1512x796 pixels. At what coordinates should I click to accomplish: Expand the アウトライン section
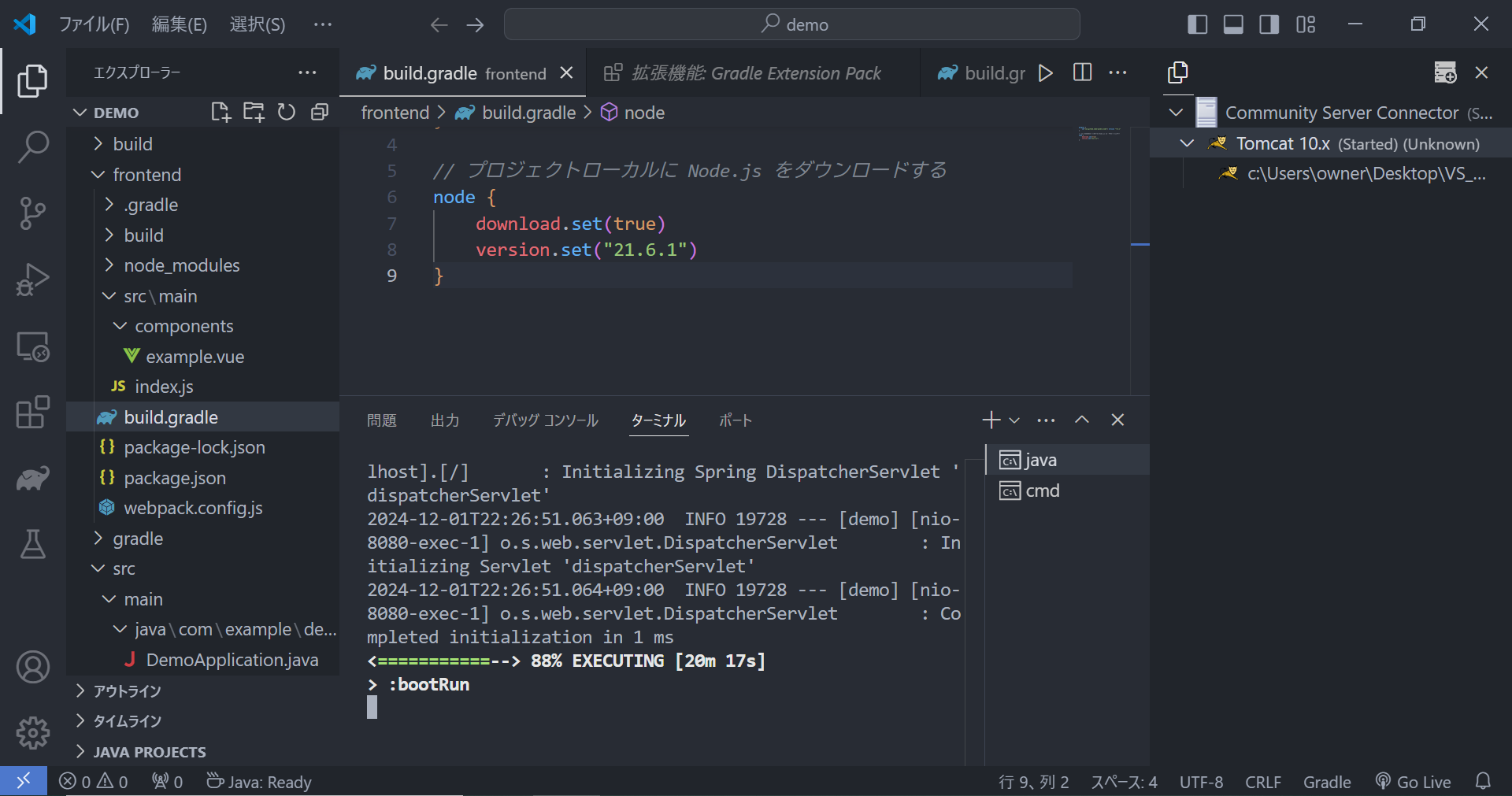click(x=202, y=691)
